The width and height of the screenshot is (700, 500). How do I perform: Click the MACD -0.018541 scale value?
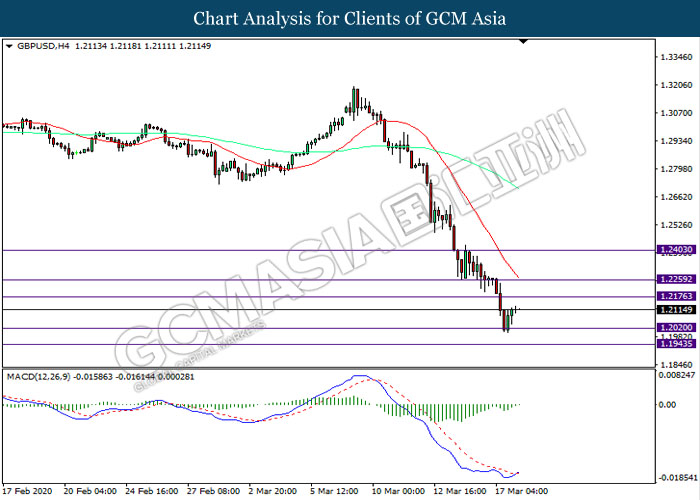677,478
